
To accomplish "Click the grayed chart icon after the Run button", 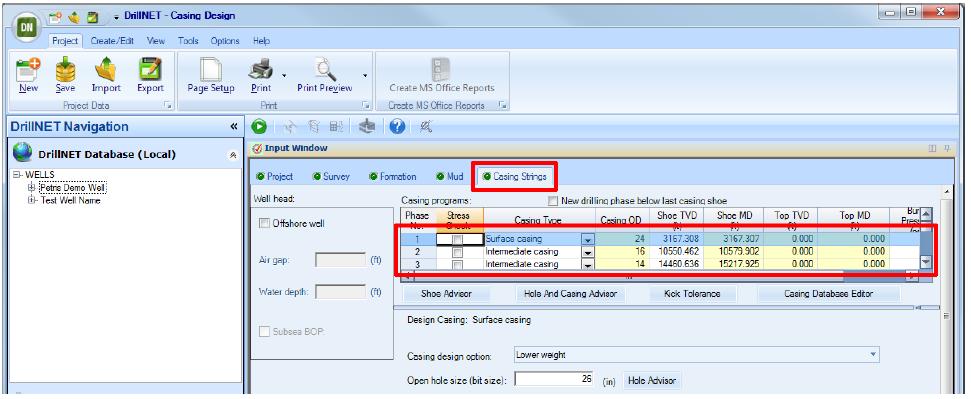I will [290, 127].
